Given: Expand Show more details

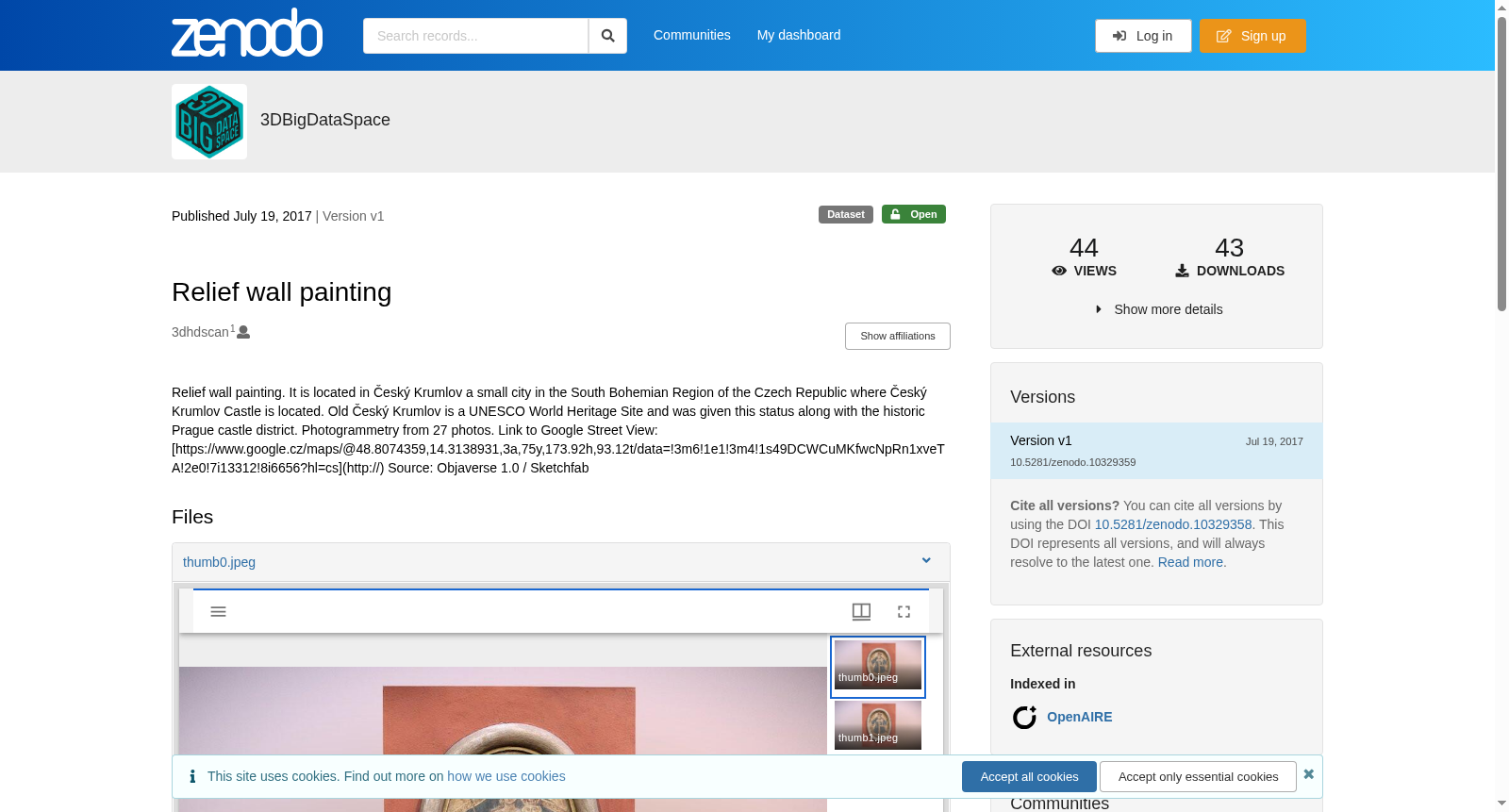Looking at the screenshot, I should click(1158, 309).
